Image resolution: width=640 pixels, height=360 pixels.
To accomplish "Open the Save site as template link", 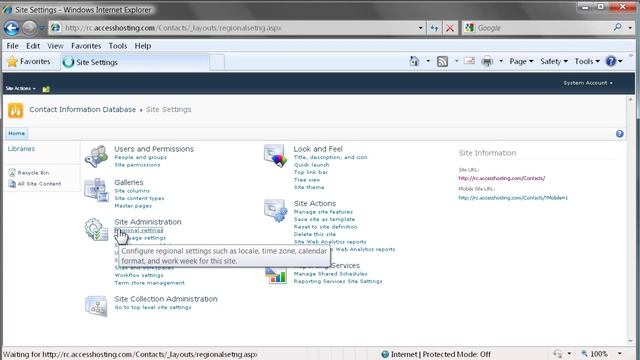I will pos(324,219).
